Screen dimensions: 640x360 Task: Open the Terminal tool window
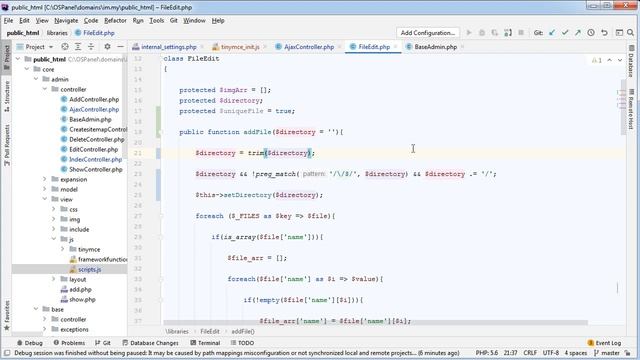pos(205,343)
